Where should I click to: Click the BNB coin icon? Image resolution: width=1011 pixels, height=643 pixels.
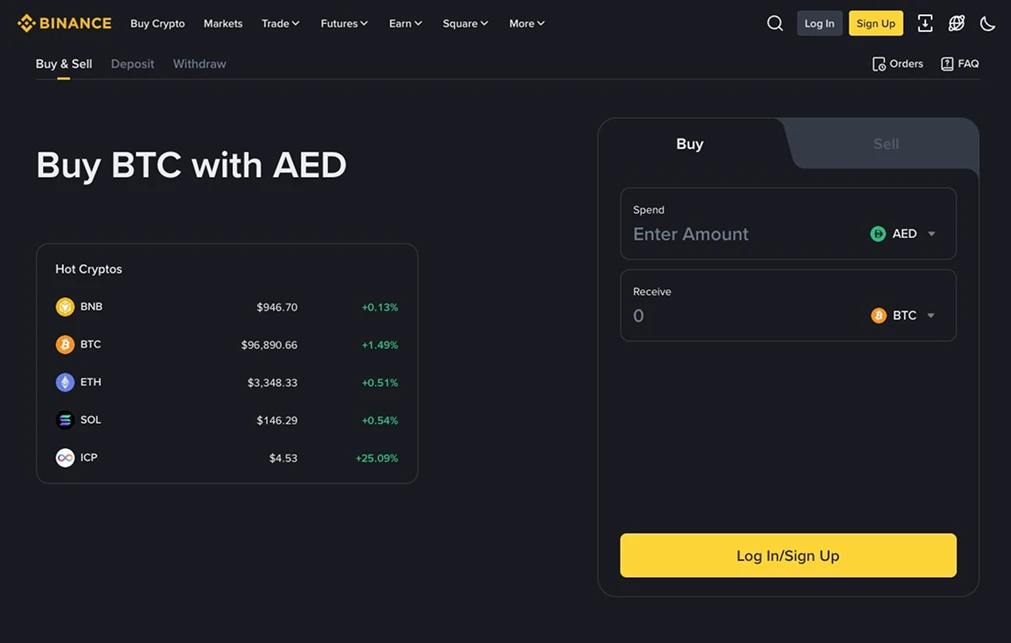coord(64,306)
